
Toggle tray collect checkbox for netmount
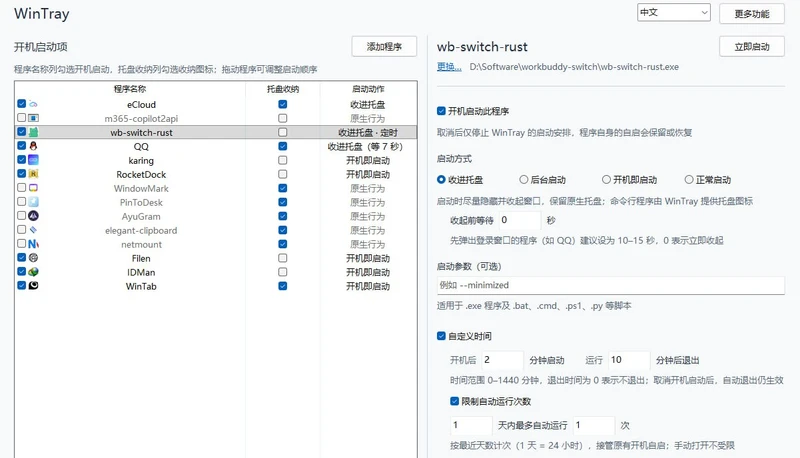pos(283,244)
